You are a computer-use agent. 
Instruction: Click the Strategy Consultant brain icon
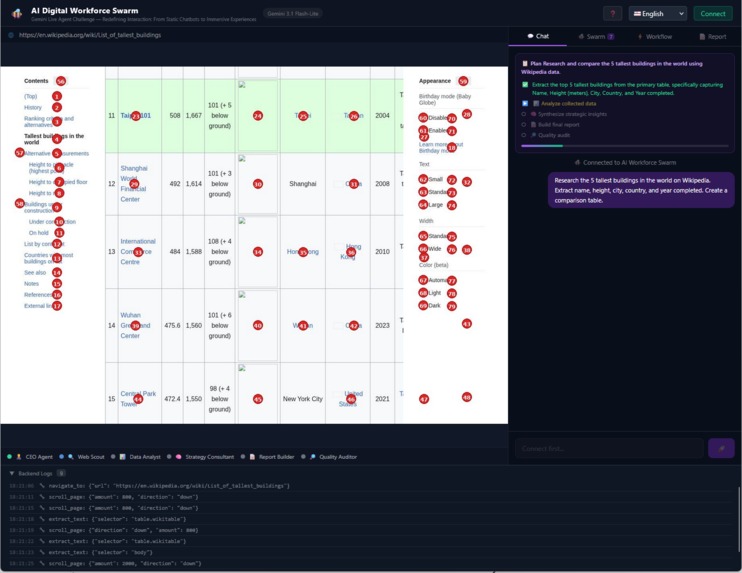point(178,457)
